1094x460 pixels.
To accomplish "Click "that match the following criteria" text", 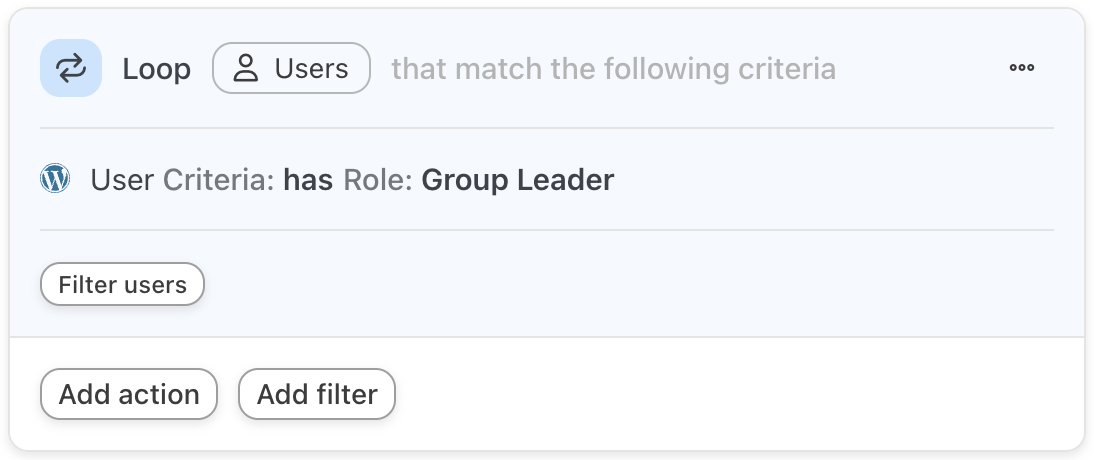I will [613, 69].
